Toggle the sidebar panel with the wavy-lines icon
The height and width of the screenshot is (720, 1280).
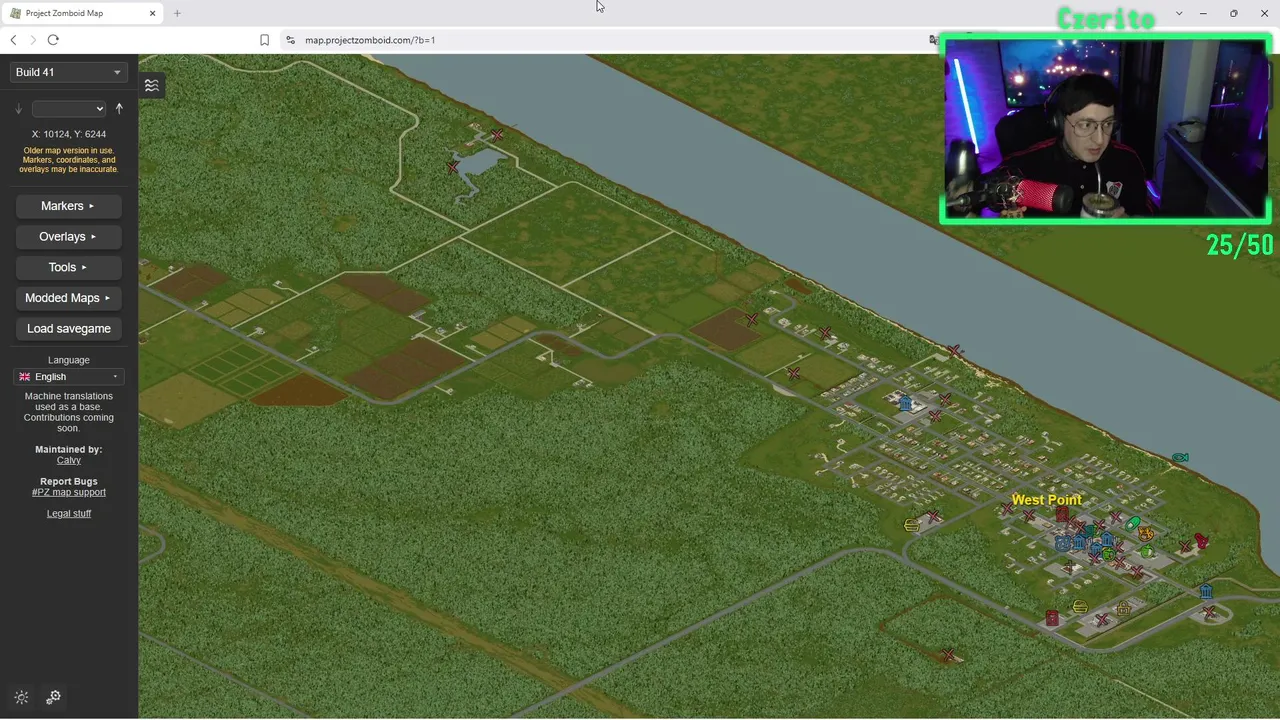151,85
